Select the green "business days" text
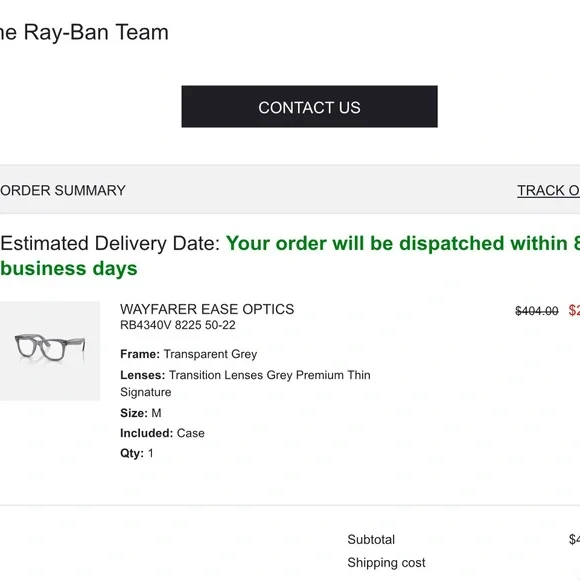The height and width of the screenshot is (580, 580). [69, 268]
